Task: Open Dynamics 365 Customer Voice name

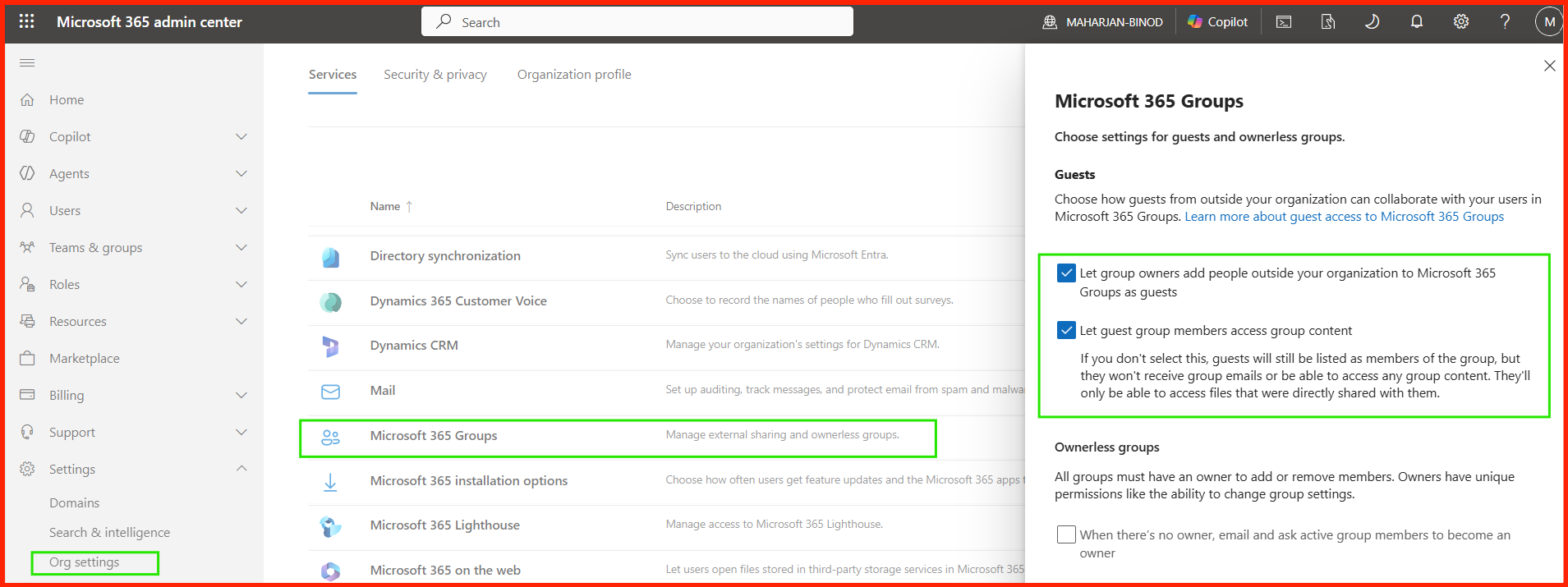Action: click(x=458, y=301)
